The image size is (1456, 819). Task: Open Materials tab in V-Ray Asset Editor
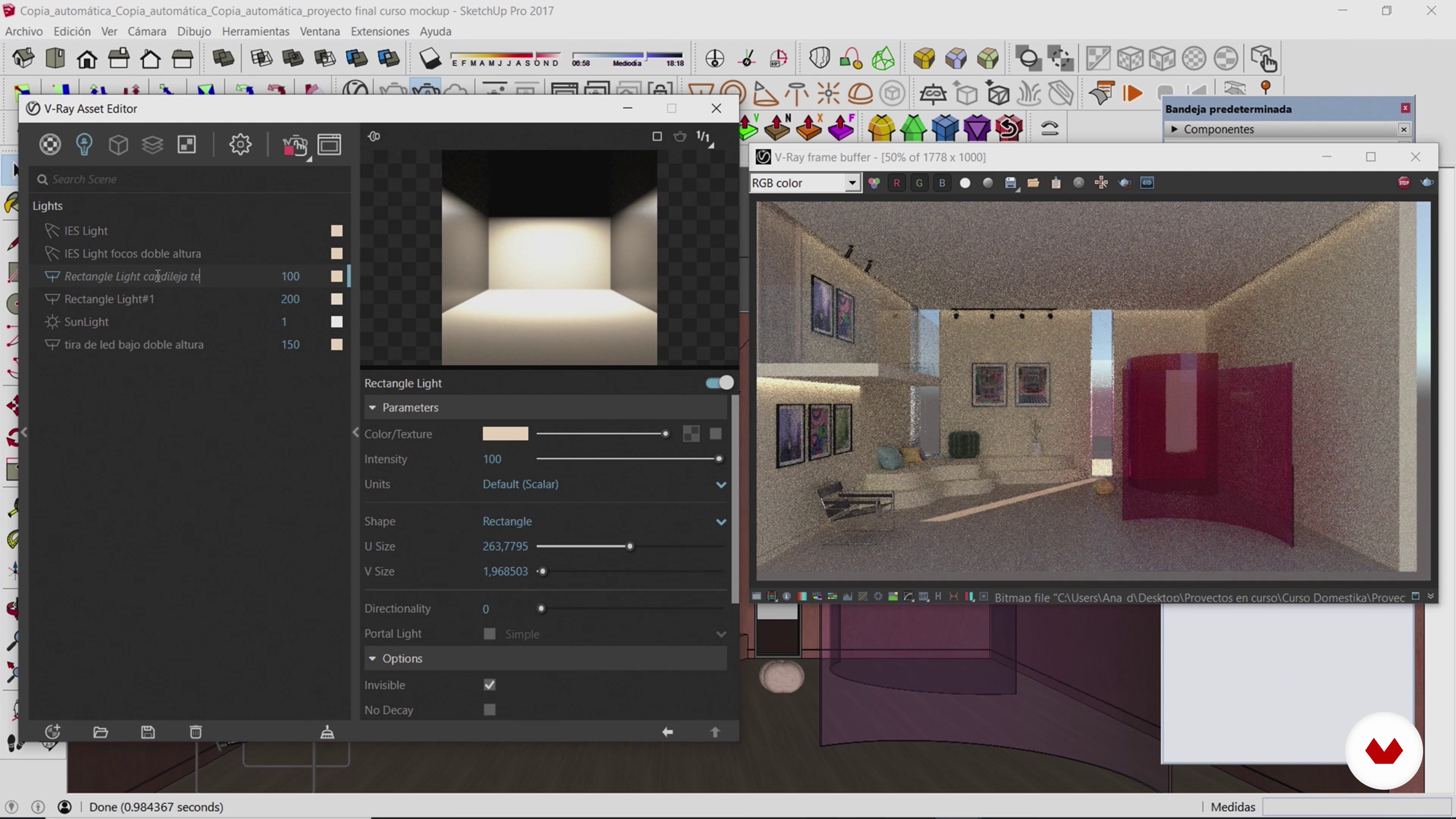pos(50,145)
